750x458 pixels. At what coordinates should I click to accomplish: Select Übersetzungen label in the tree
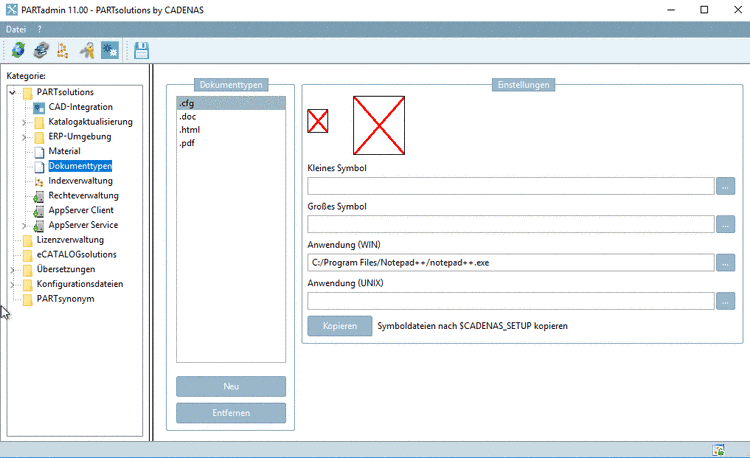(66, 269)
